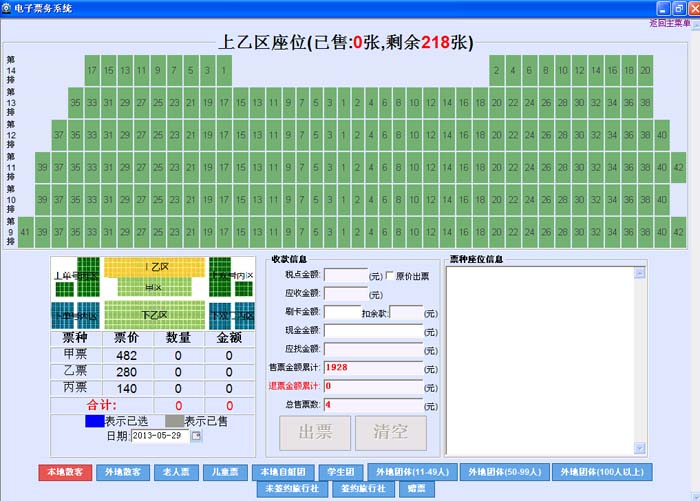Click 返回主菜单 link
Screen dimensions: 700x501
669,21
